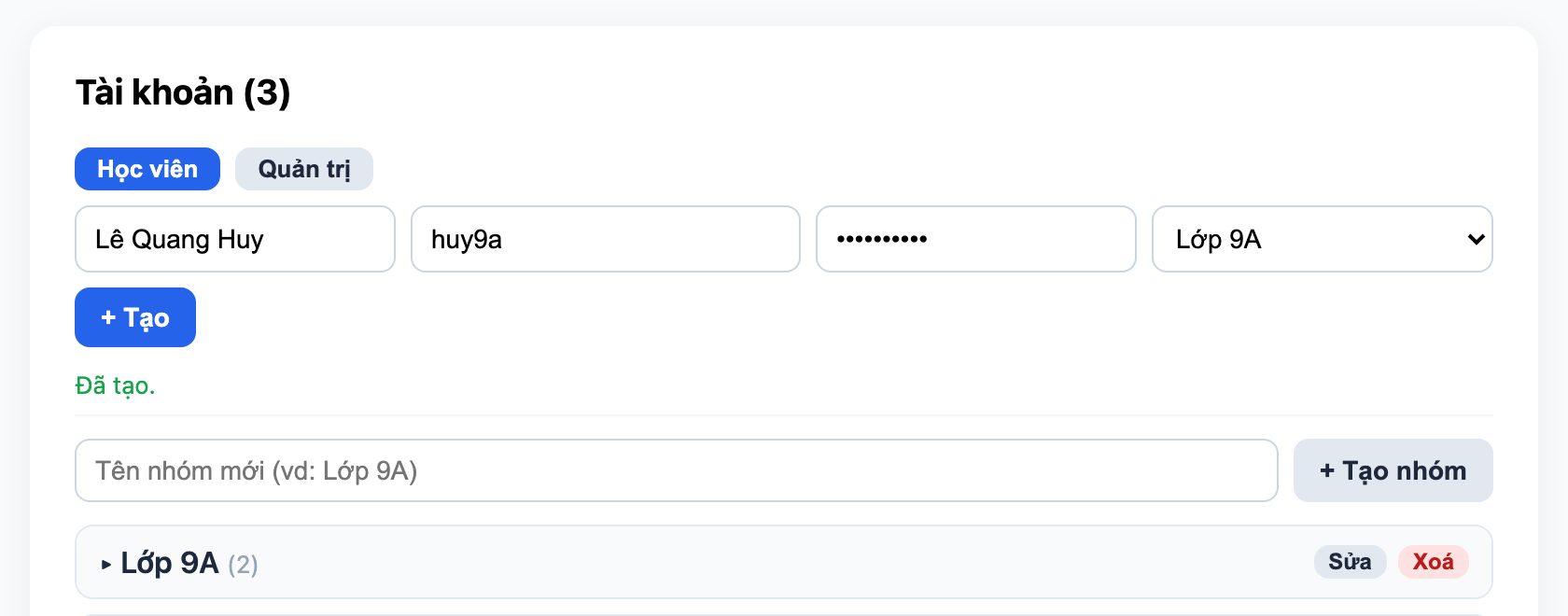This screenshot has width=1568, height=616.
Task: Add a group with + Tạo nhóm
Action: [x=1393, y=470]
